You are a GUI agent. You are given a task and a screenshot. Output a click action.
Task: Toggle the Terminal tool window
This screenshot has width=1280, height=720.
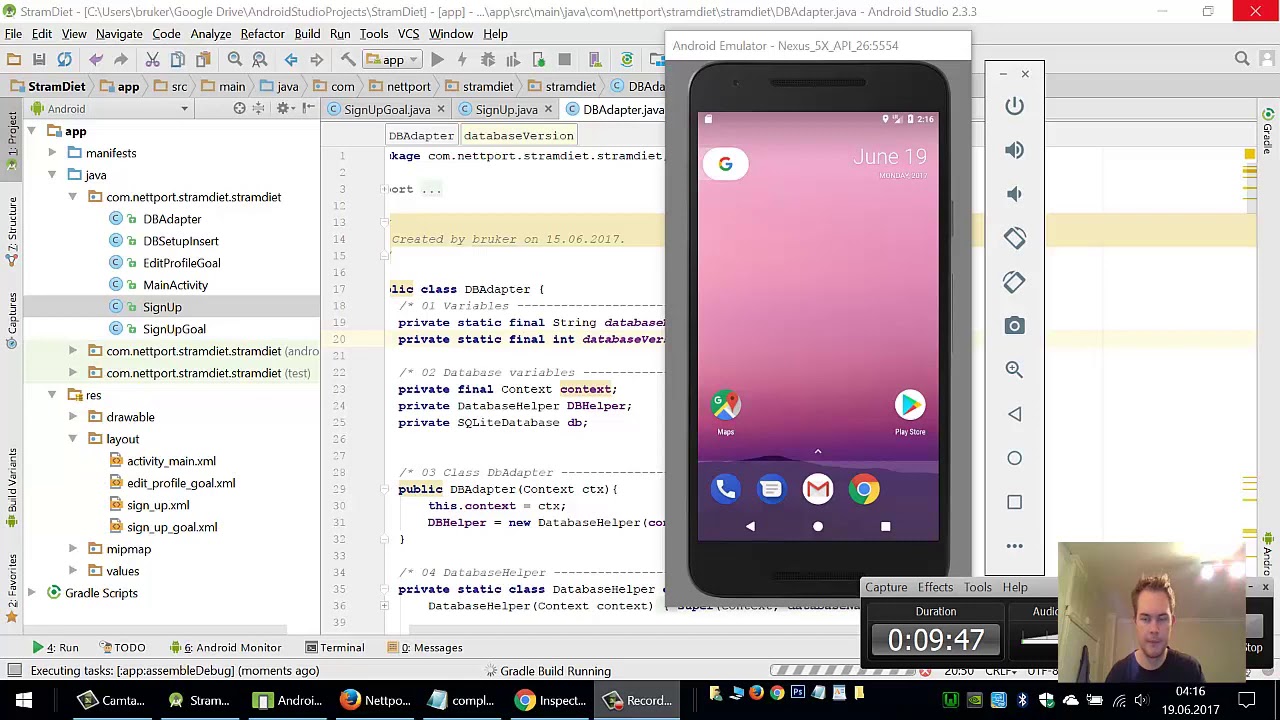coord(335,648)
